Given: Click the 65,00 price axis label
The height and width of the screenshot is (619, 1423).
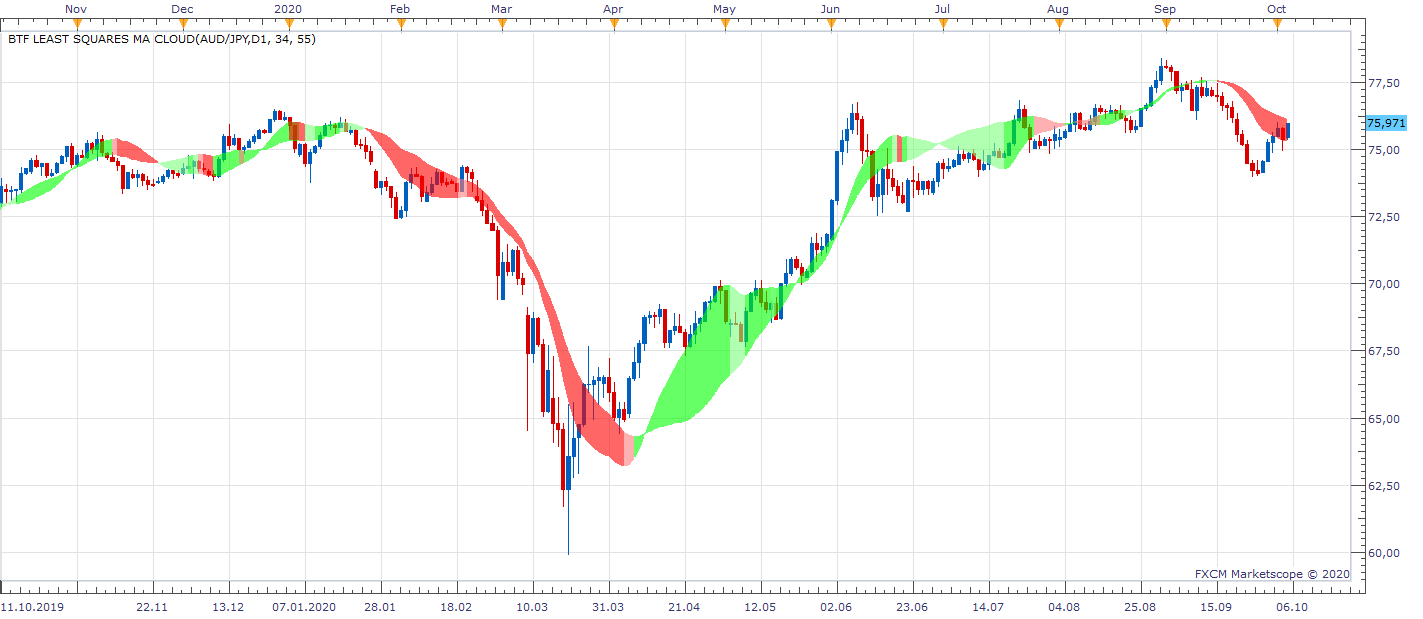Looking at the screenshot, I should [1384, 419].
